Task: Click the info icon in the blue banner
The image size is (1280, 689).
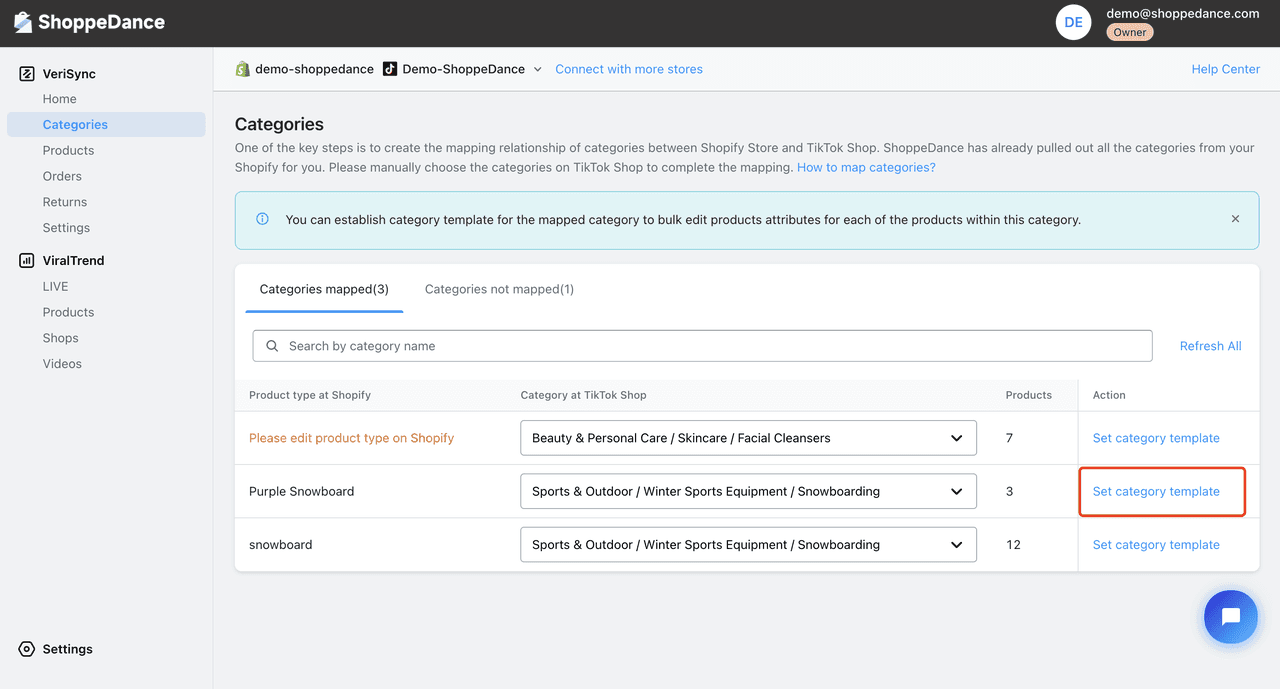Action: [x=262, y=219]
